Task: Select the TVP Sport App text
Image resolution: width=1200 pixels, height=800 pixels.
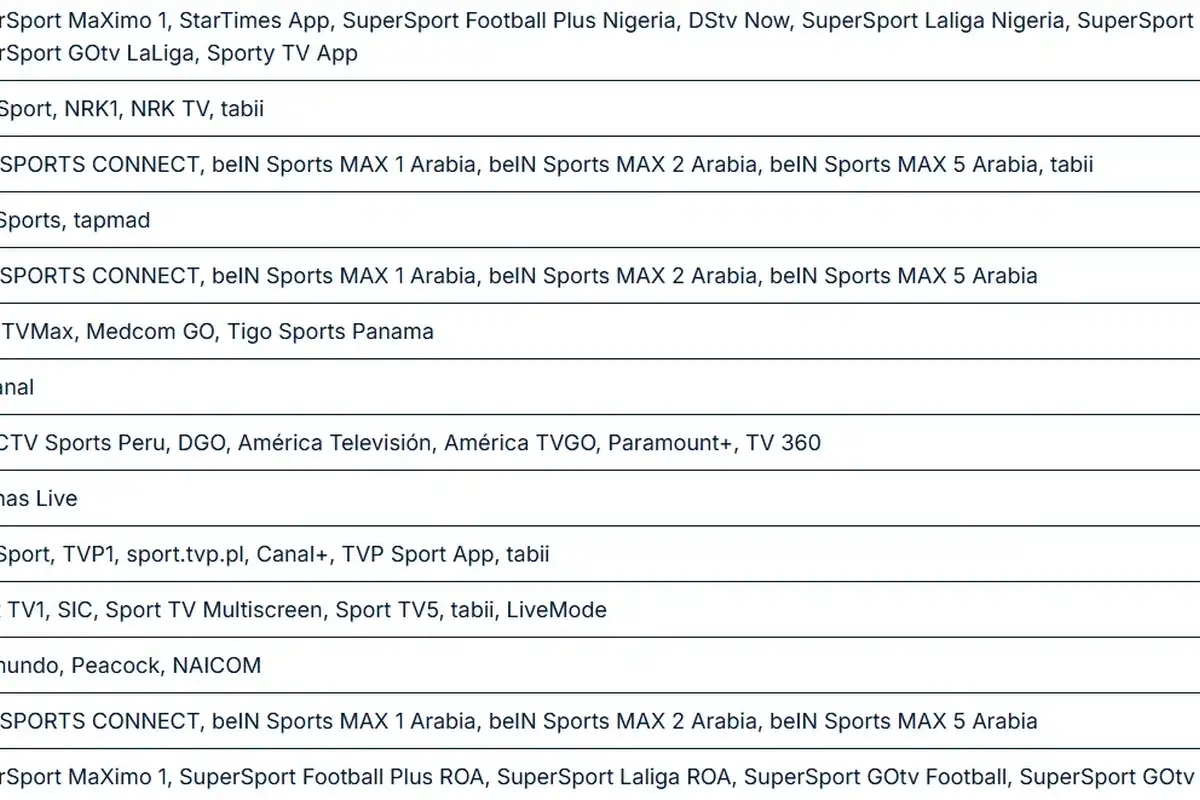Action: pos(418,554)
